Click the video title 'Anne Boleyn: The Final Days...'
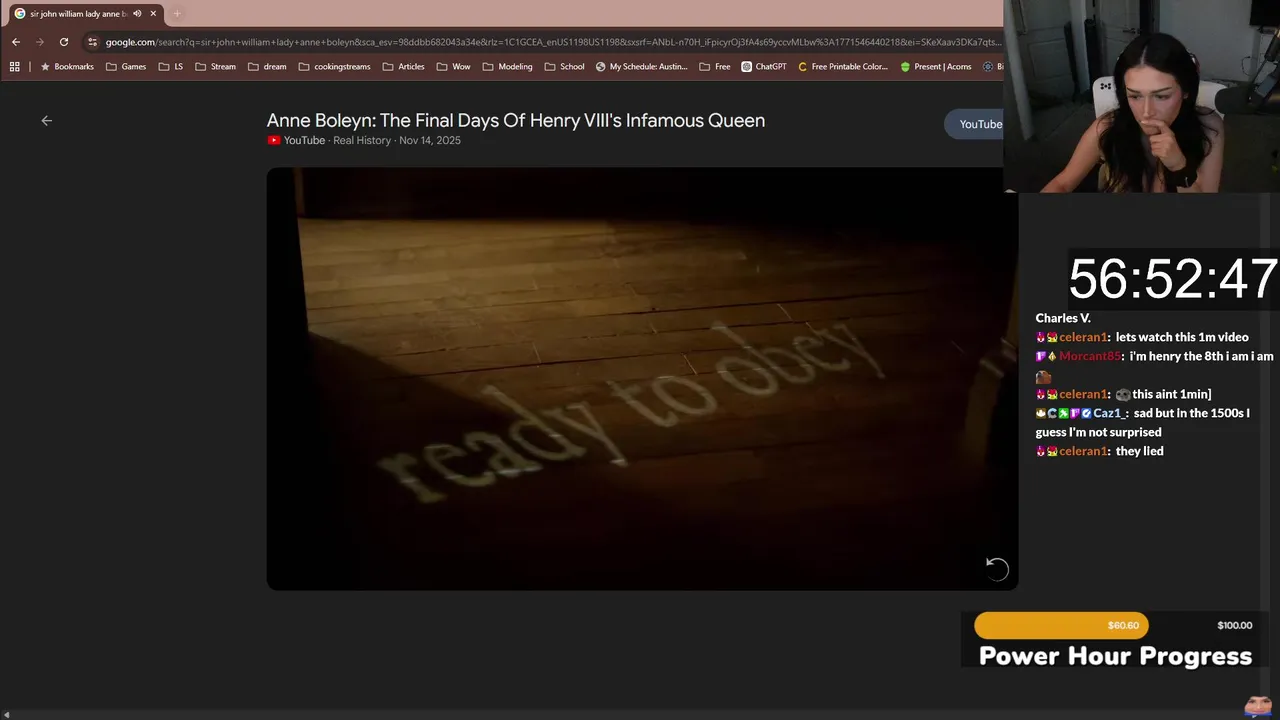The width and height of the screenshot is (1280, 720). (x=516, y=120)
